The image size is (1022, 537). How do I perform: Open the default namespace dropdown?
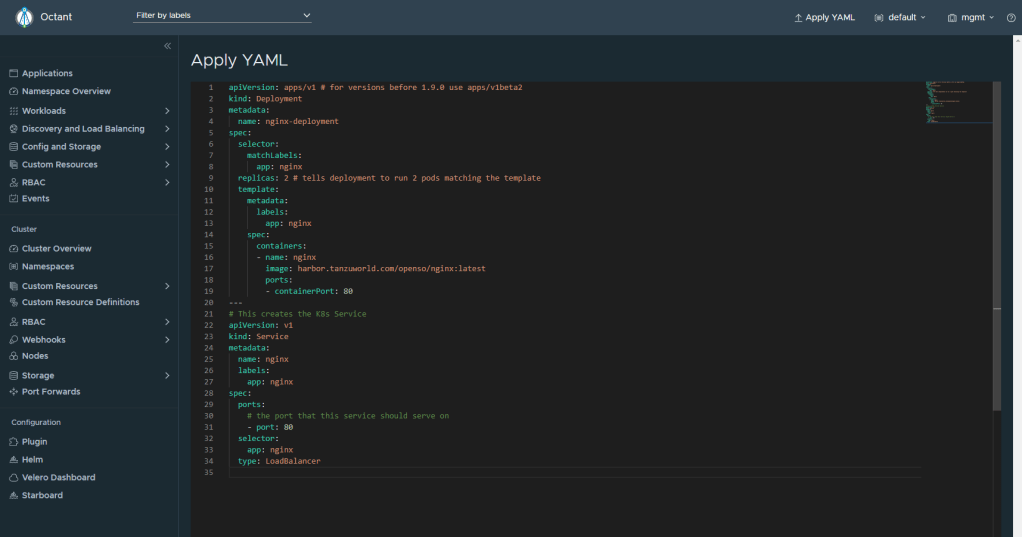900,18
